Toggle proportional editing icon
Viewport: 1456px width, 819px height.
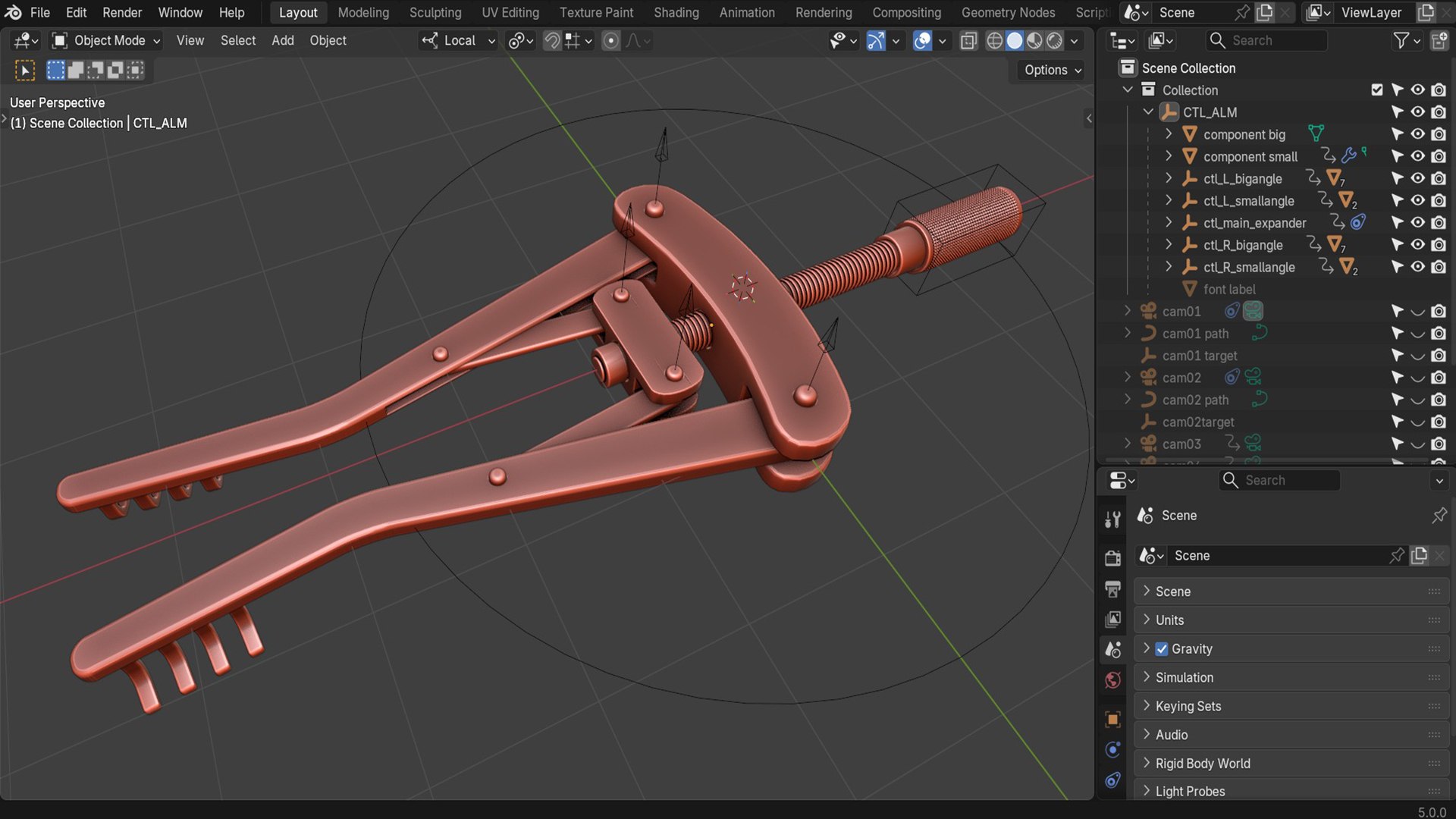click(610, 41)
